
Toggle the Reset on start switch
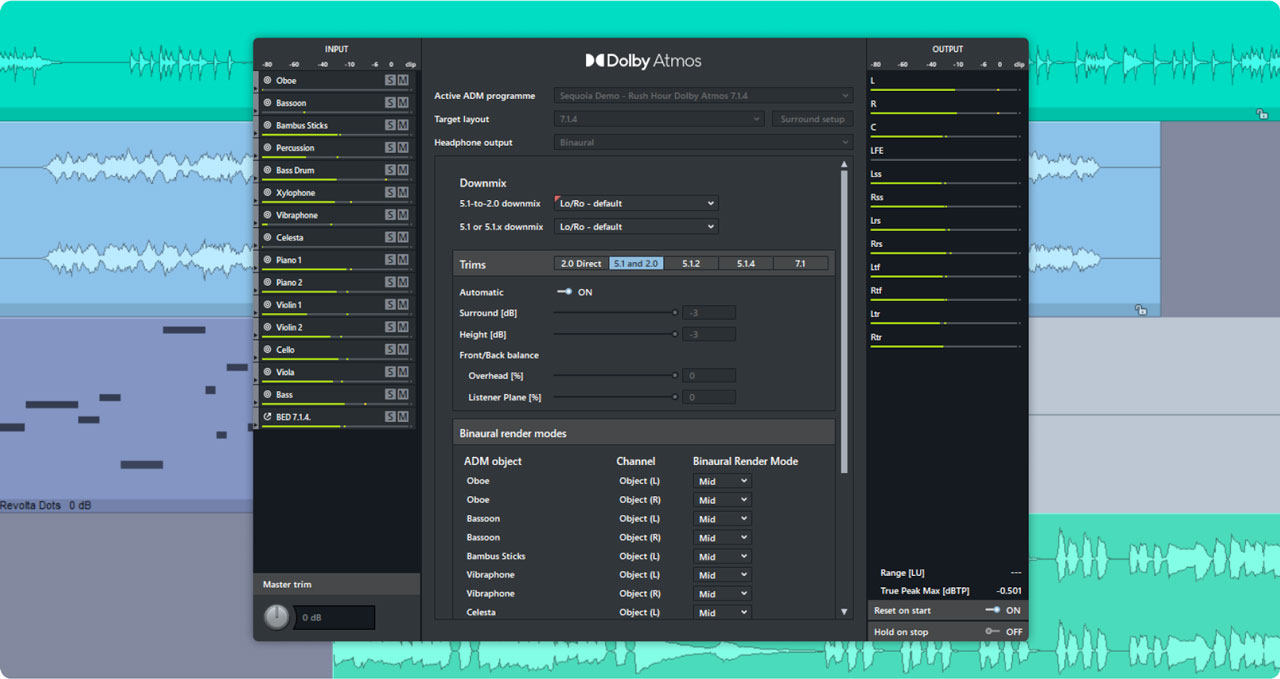(992, 610)
